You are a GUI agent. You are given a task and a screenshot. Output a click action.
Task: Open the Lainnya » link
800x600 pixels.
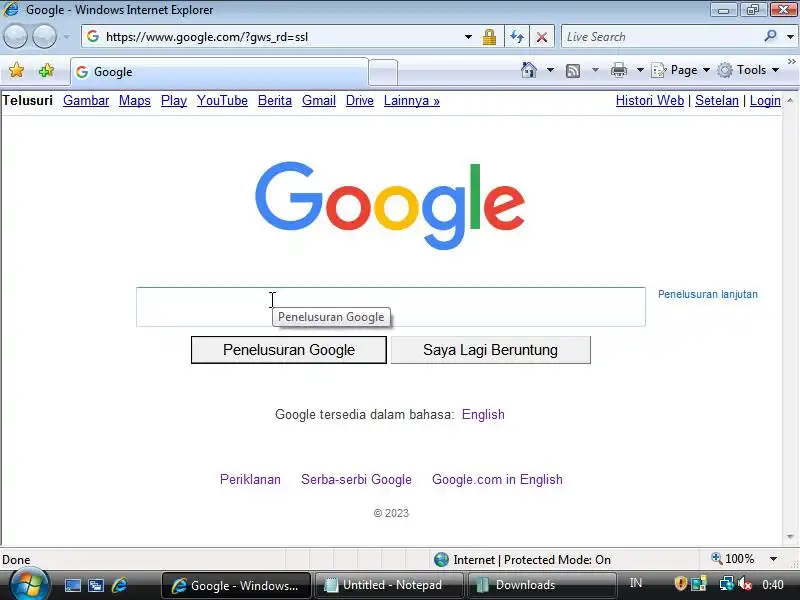coord(412,101)
